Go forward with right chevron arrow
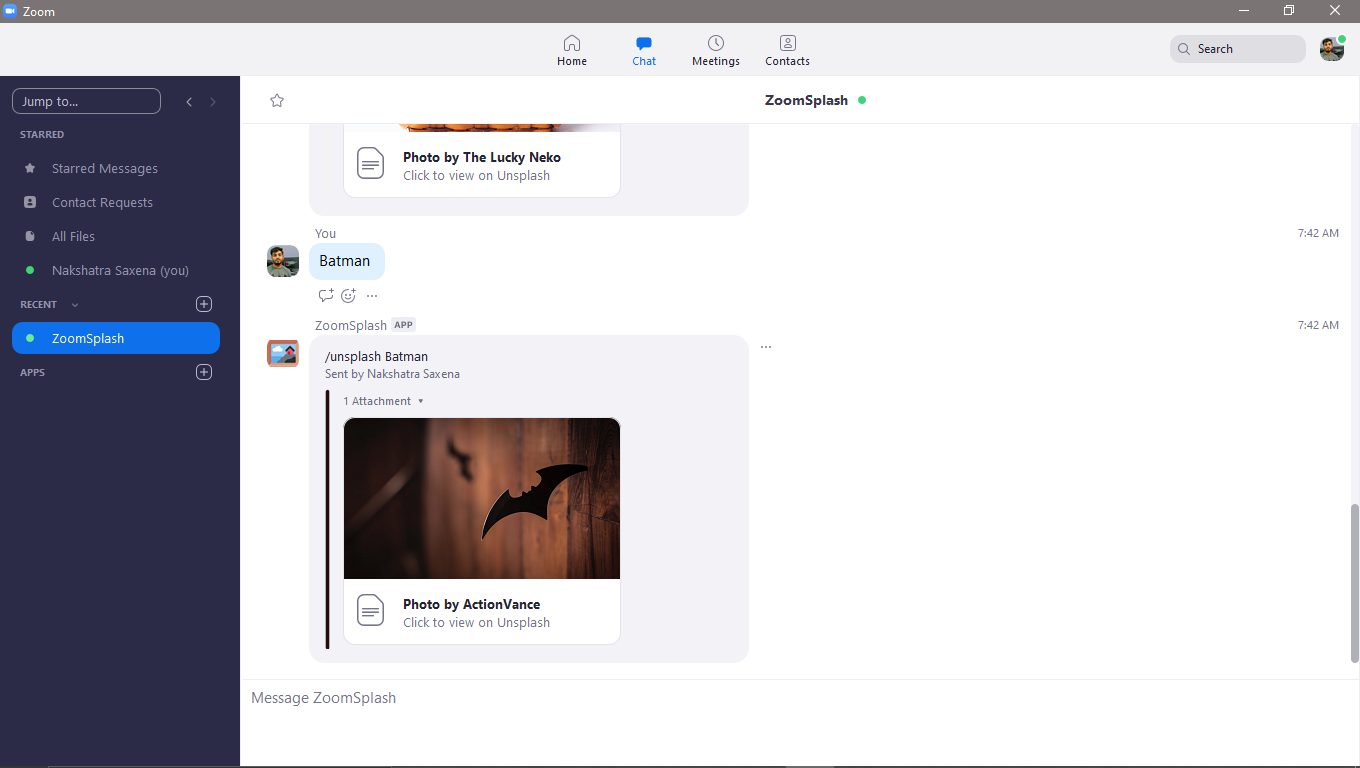Viewport: 1360px width, 768px height. 213,102
